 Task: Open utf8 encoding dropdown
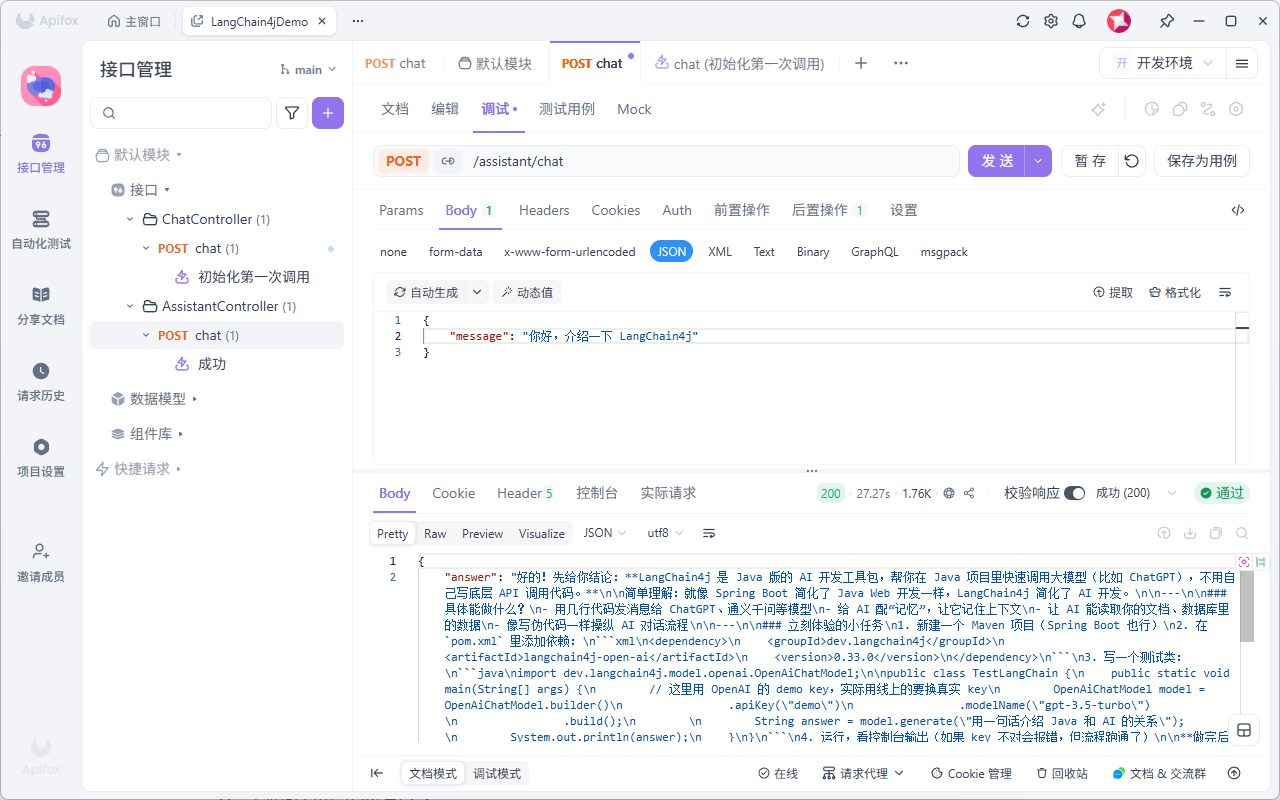click(x=665, y=533)
